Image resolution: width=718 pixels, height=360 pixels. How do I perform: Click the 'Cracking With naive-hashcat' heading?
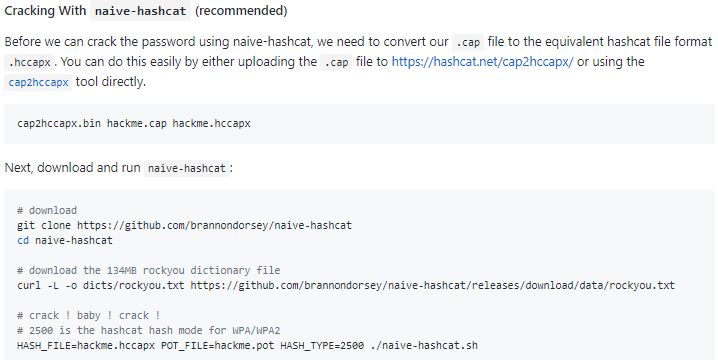pyautogui.click(x=146, y=11)
